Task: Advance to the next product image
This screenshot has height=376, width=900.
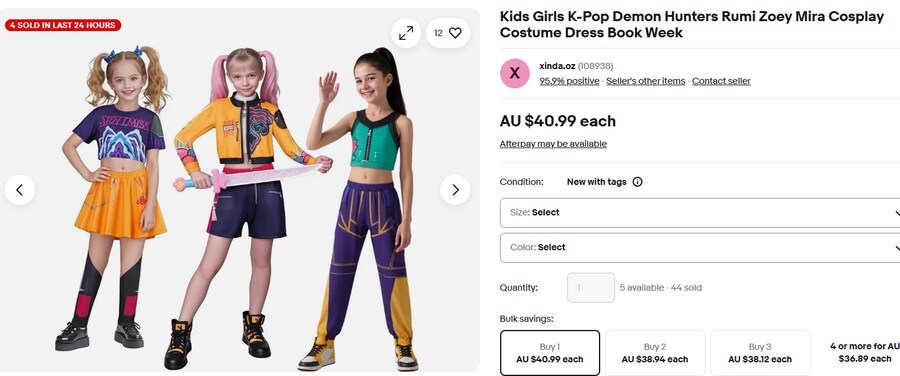Action: click(x=455, y=190)
